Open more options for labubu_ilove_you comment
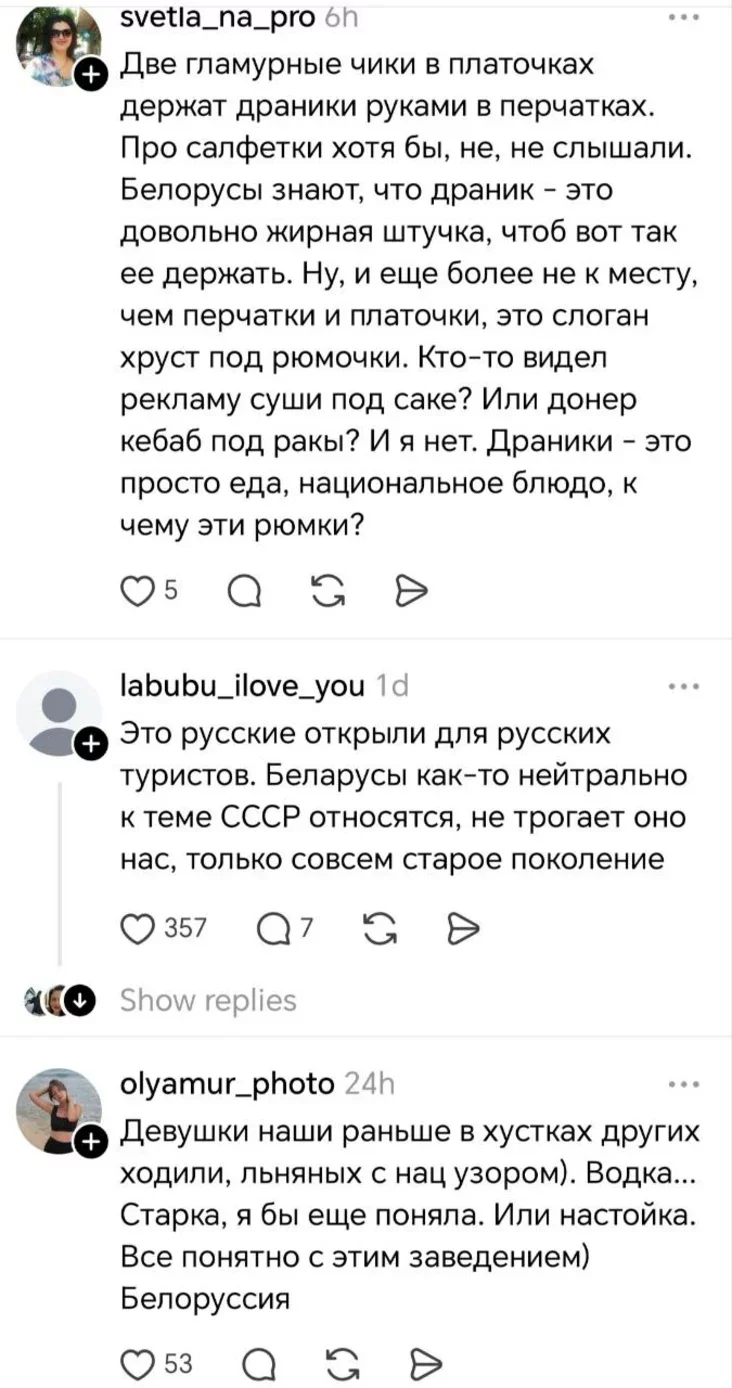The height and width of the screenshot is (1388, 732). tap(688, 687)
